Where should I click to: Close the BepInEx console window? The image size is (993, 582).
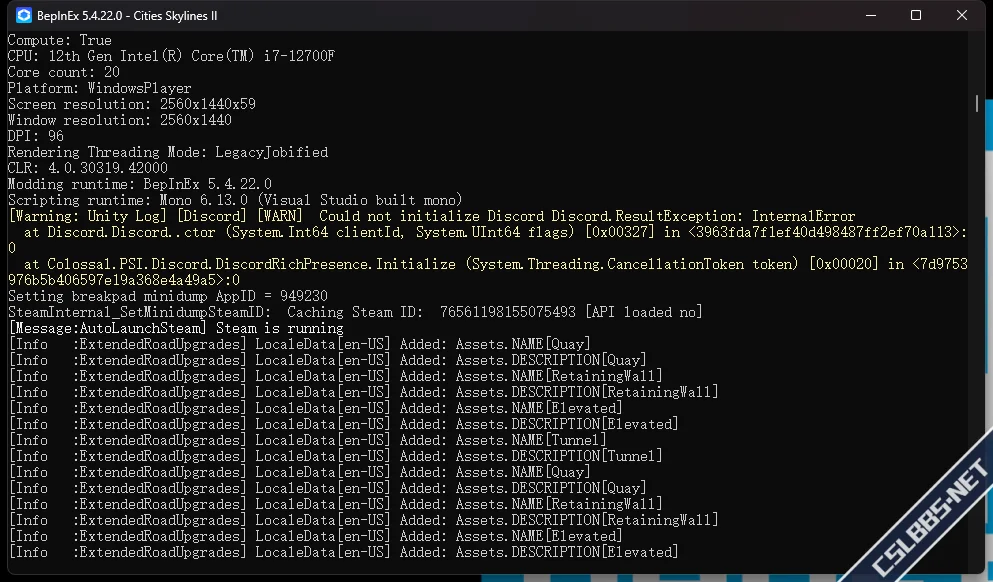(961, 16)
